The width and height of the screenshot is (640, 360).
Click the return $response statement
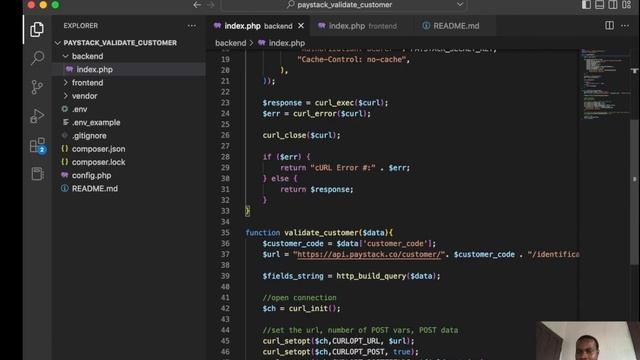coord(317,189)
